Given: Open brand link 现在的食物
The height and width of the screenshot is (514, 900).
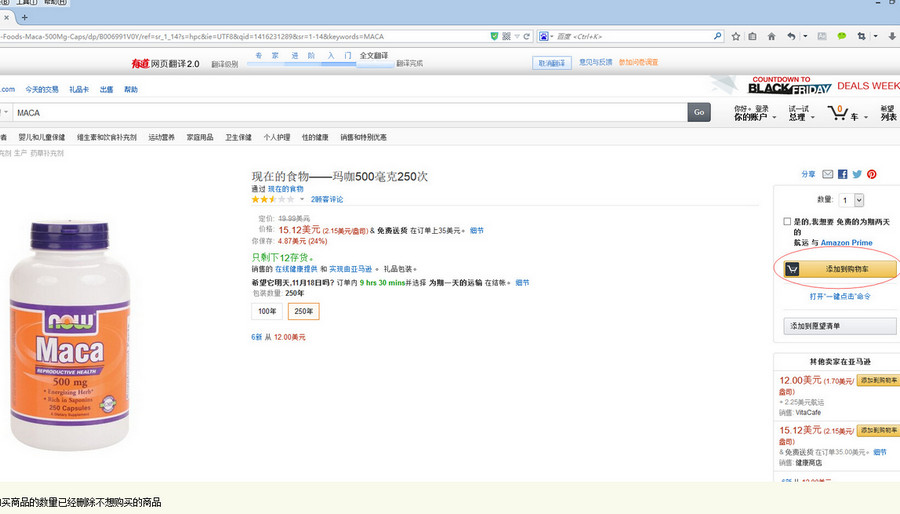Looking at the screenshot, I should click(286, 189).
